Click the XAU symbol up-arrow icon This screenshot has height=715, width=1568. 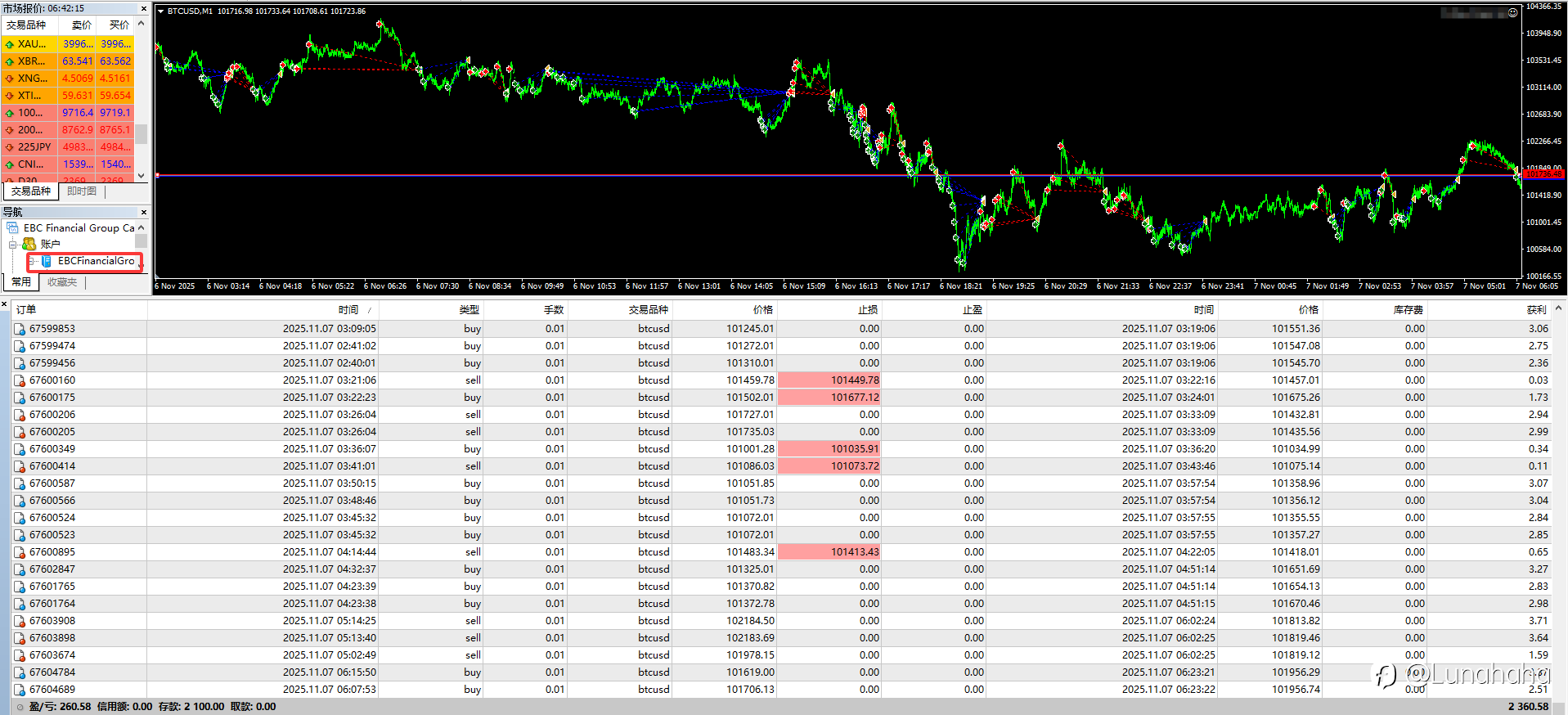(x=10, y=44)
